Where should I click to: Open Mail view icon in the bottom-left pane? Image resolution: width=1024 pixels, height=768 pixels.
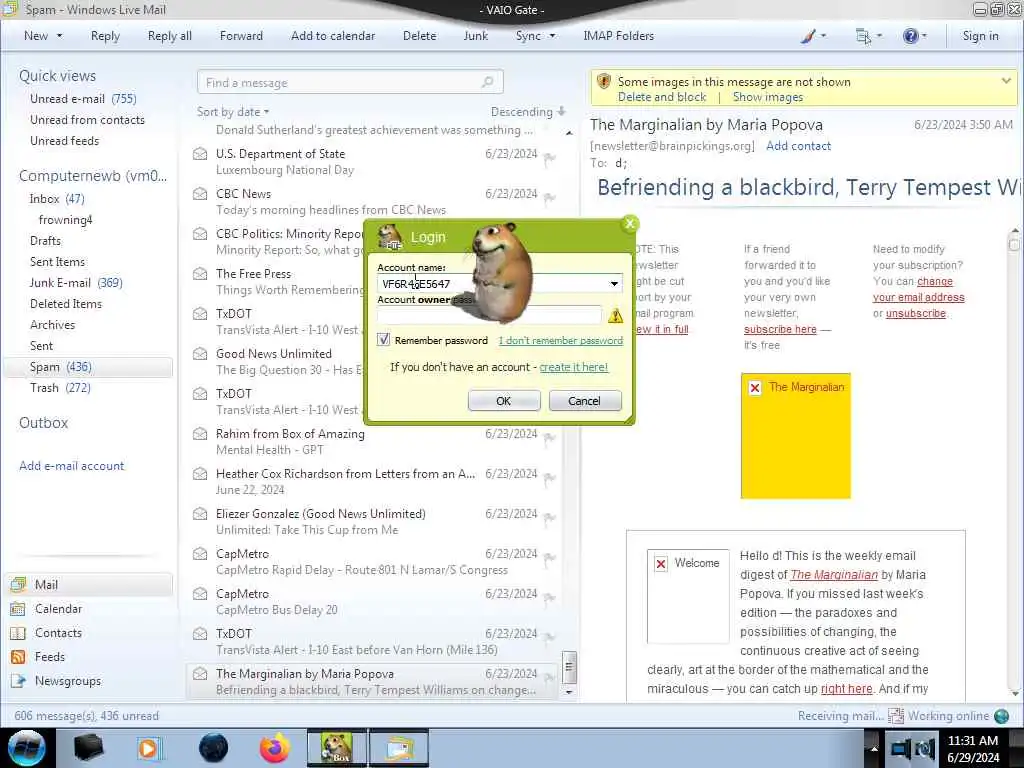coord(19,584)
